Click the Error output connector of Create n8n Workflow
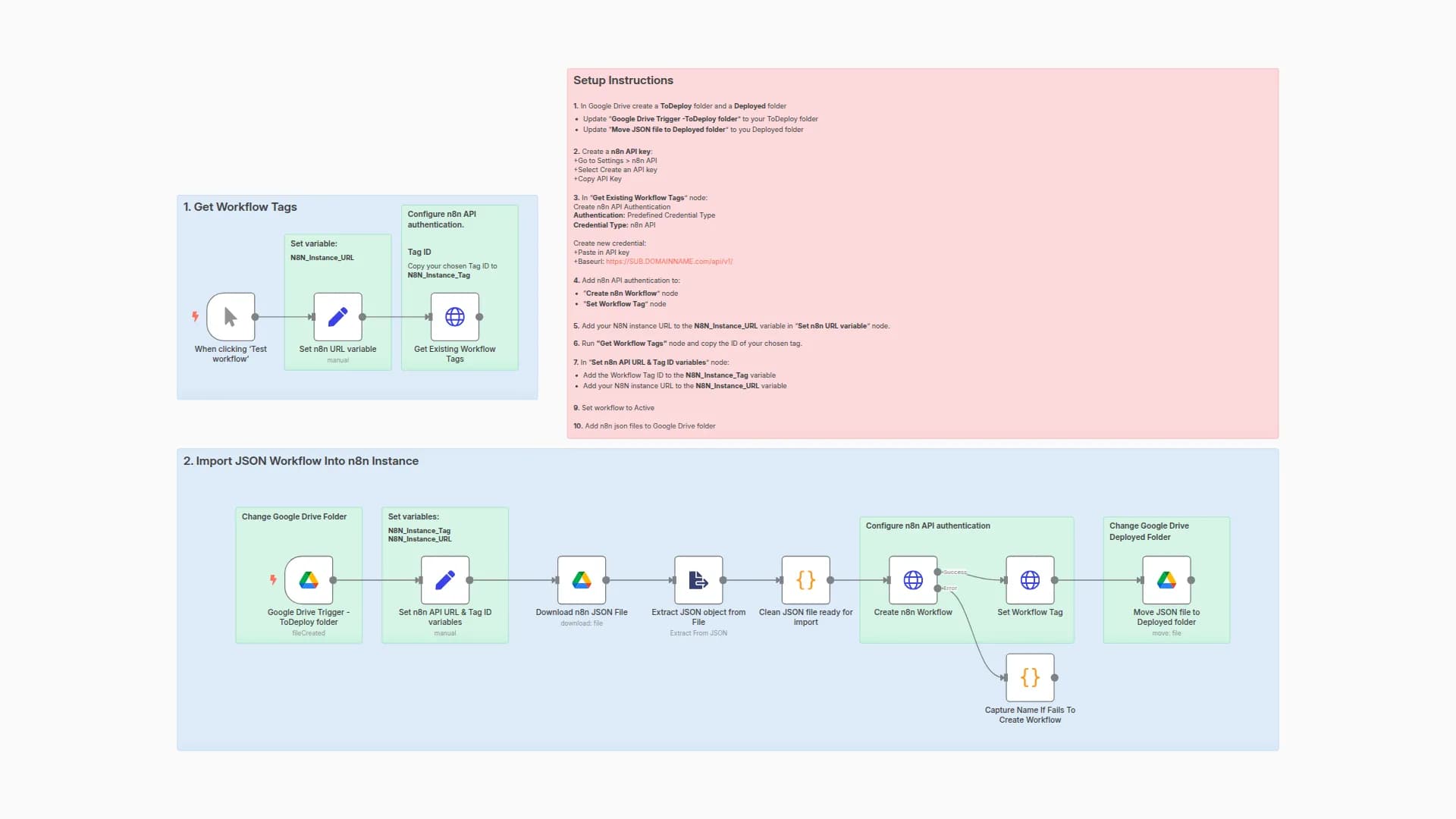The height and width of the screenshot is (819, 1456). point(938,588)
